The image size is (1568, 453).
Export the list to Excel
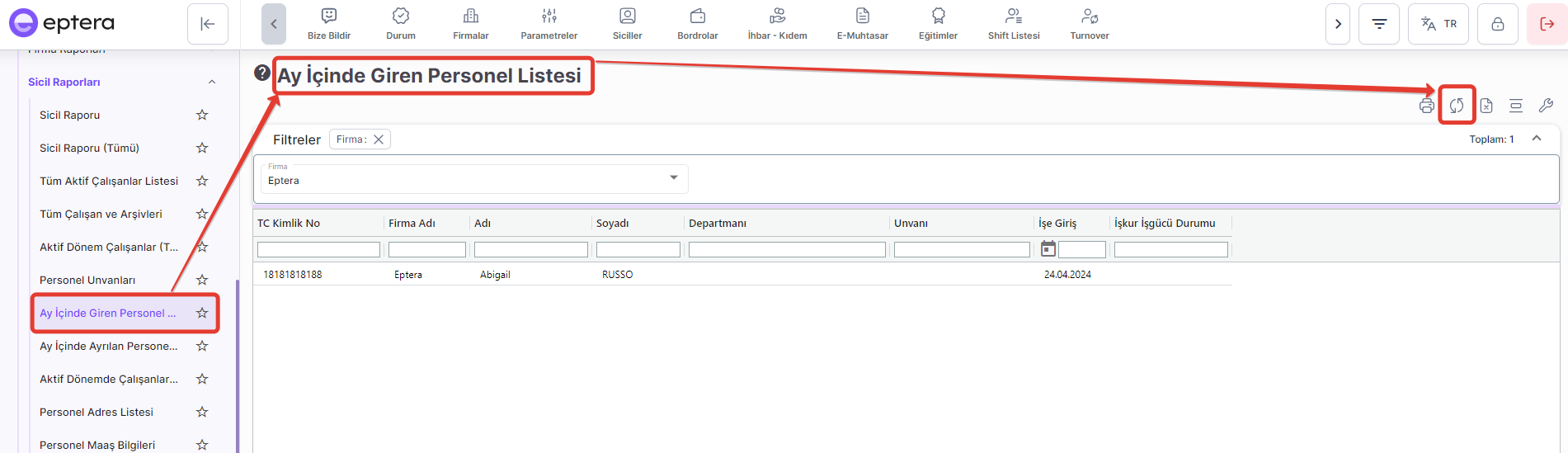point(1486,106)
